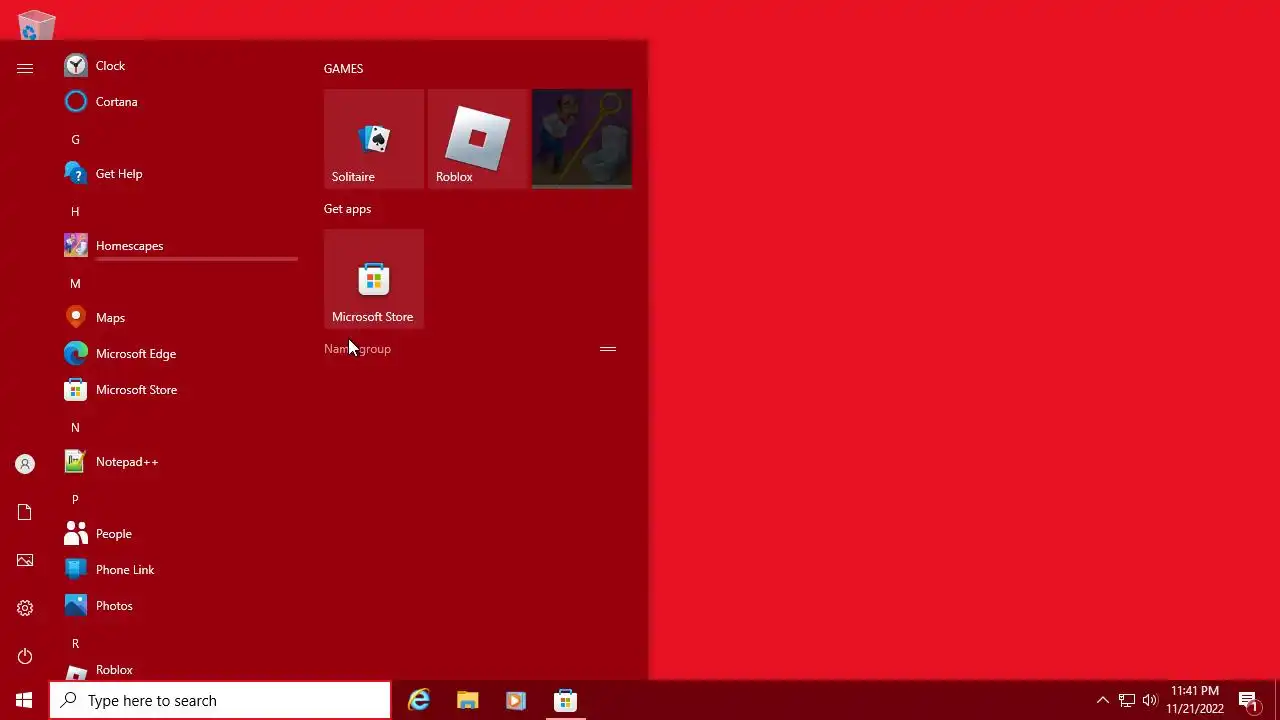This screenshot has height=720, width=1280.
Task: Click the Power button
Action: coord(25,656)
